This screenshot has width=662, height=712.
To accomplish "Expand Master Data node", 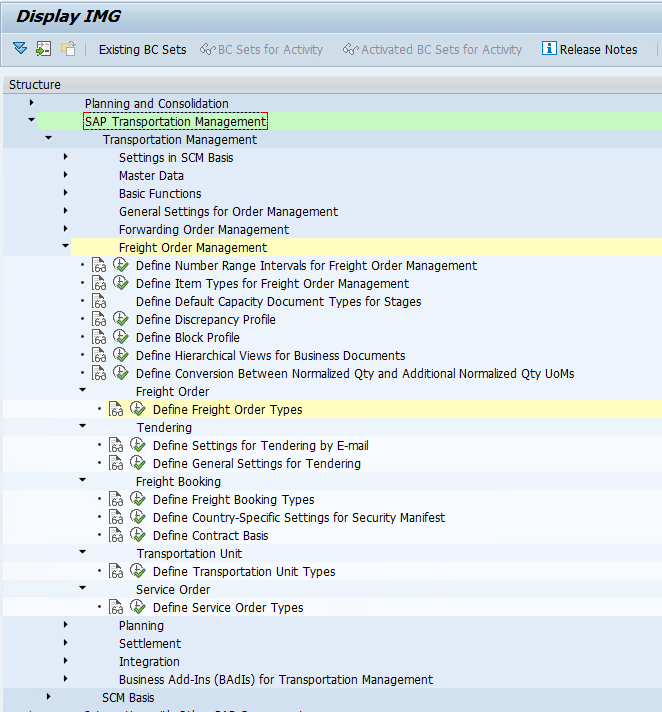I will (65, 175).
